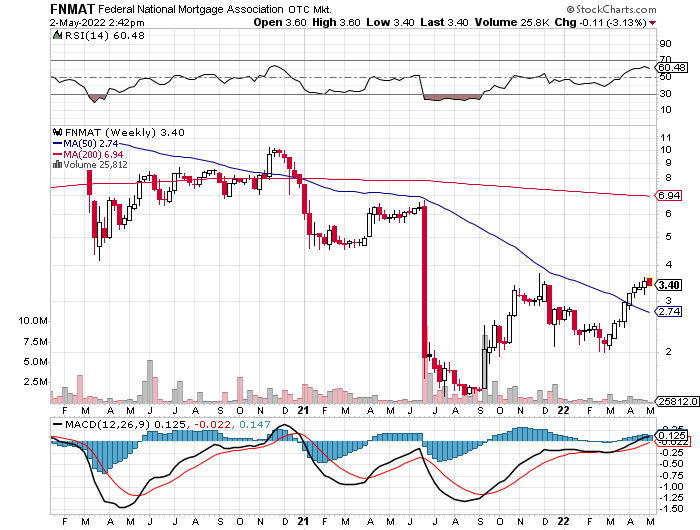This screenshot has width=700, height=530.
Task: Click the volume bars icon beside Volume 25,812
Action: (x=57, y=165)
